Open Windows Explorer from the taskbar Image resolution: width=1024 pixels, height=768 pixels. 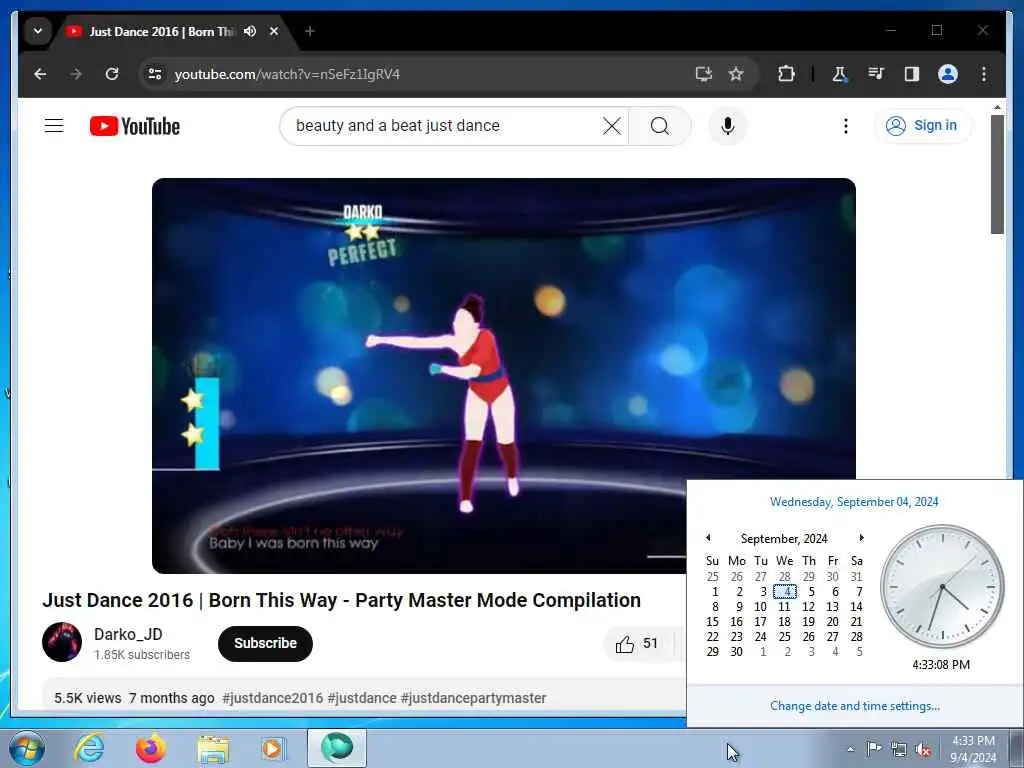213,749
